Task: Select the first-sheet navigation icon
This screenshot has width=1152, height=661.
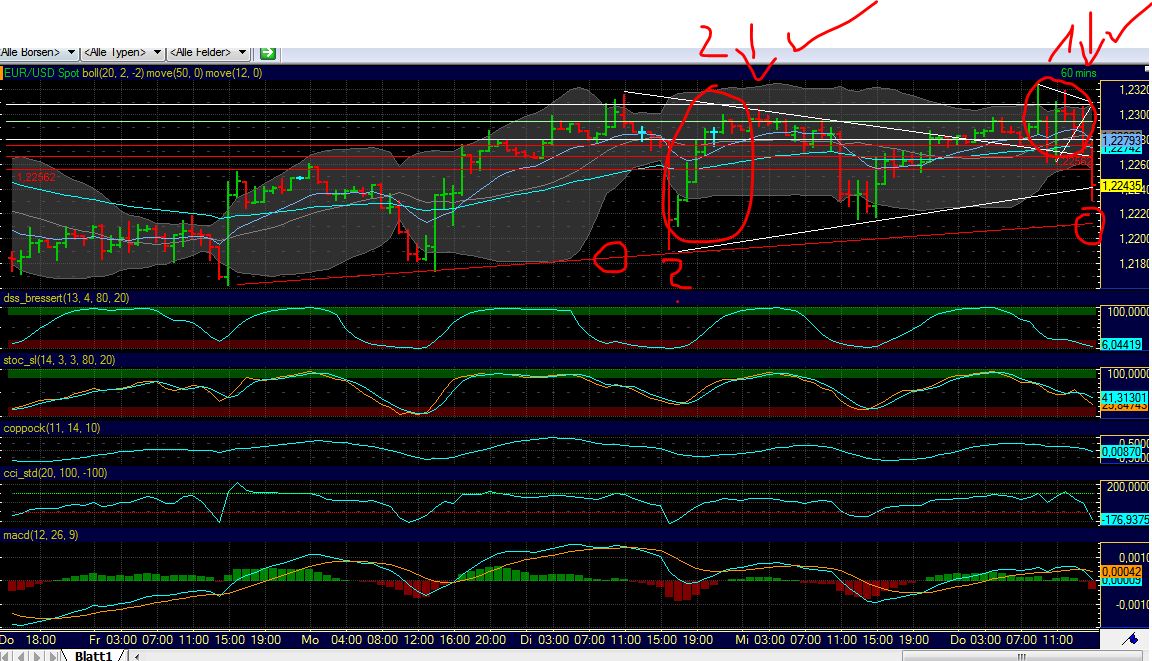Action: [x=6, y=655]
